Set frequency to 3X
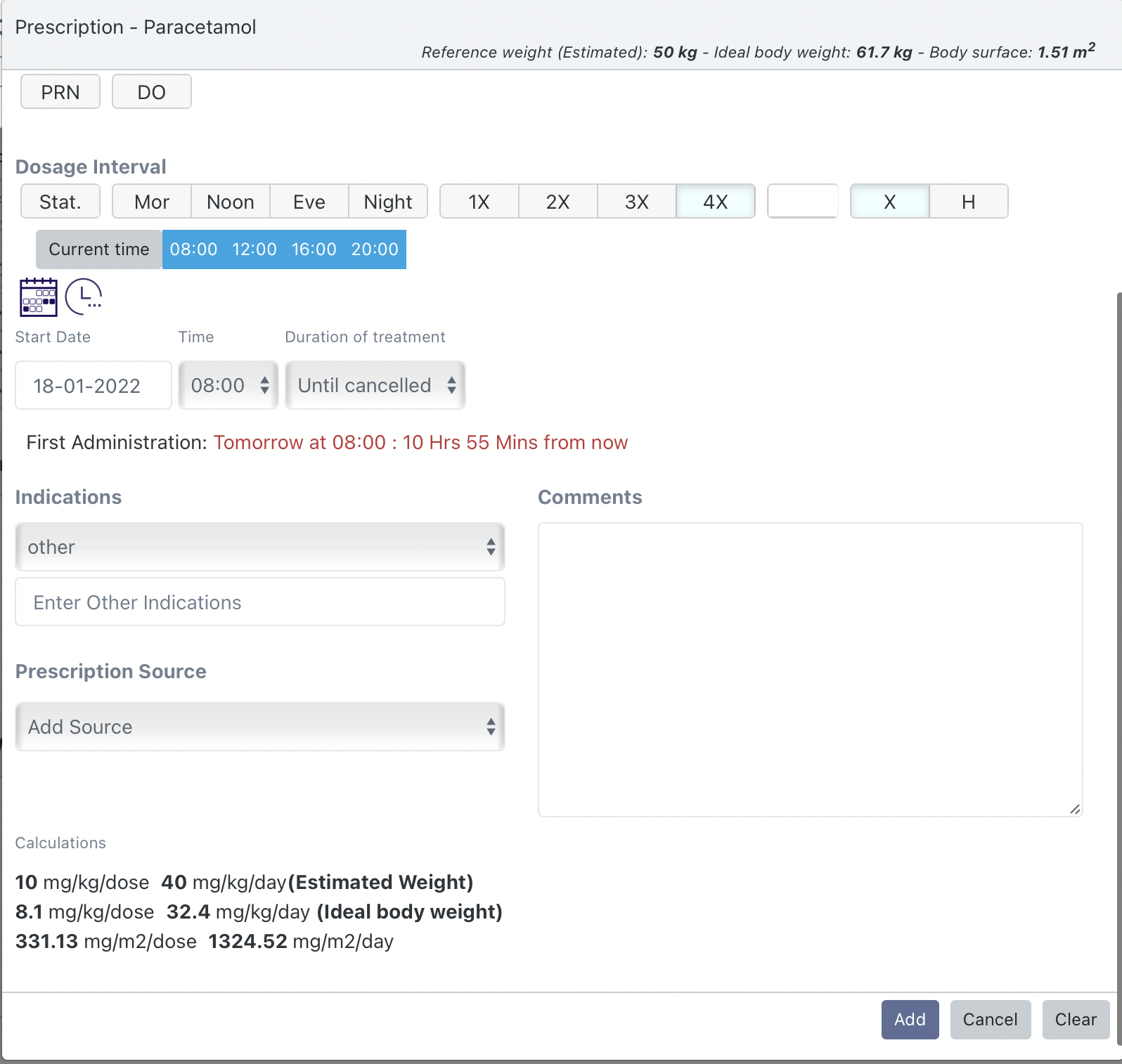Viewport: 1122px width, 1064px height. 636,202
